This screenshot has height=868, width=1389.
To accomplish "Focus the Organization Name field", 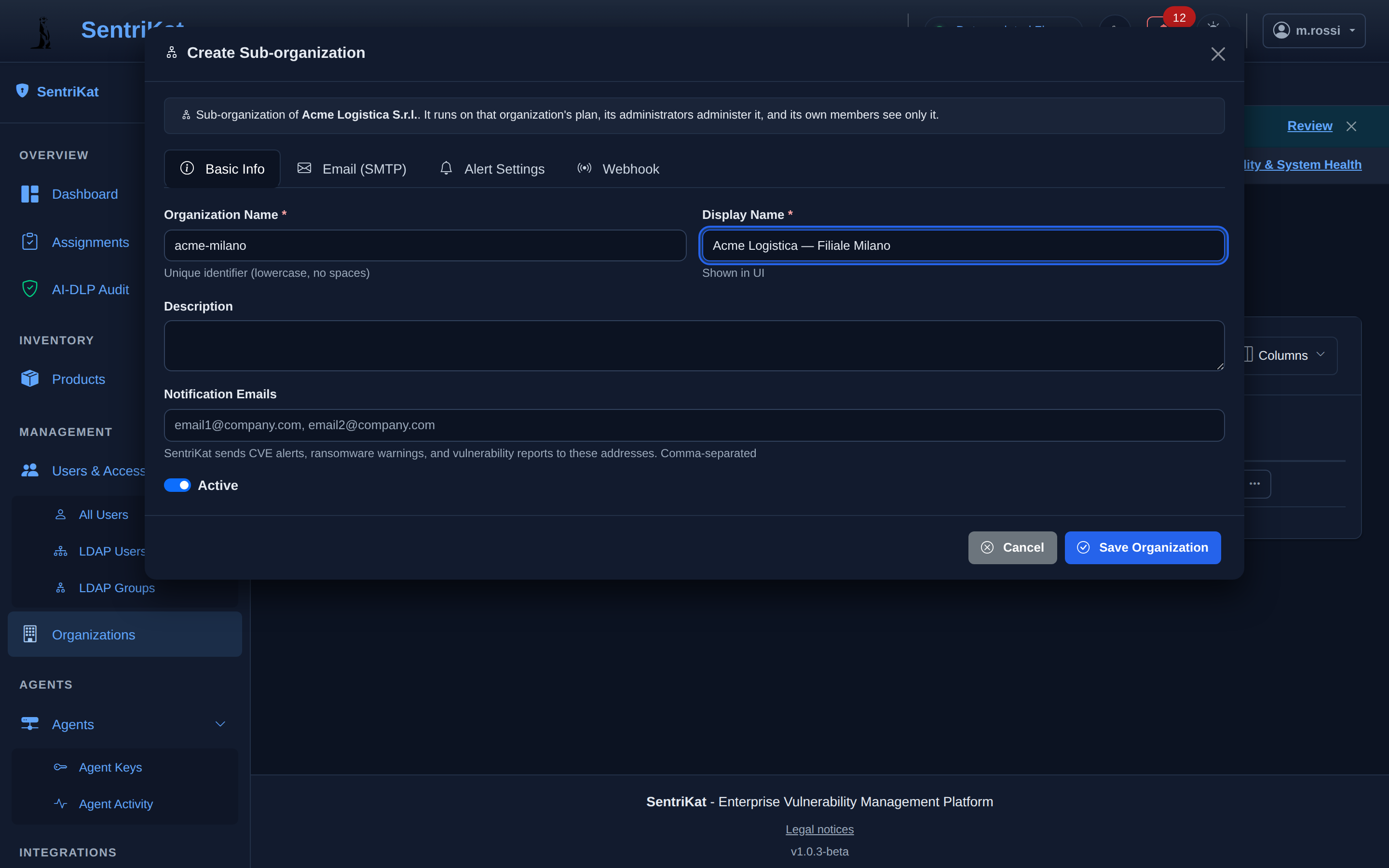I will pos(425,246).
